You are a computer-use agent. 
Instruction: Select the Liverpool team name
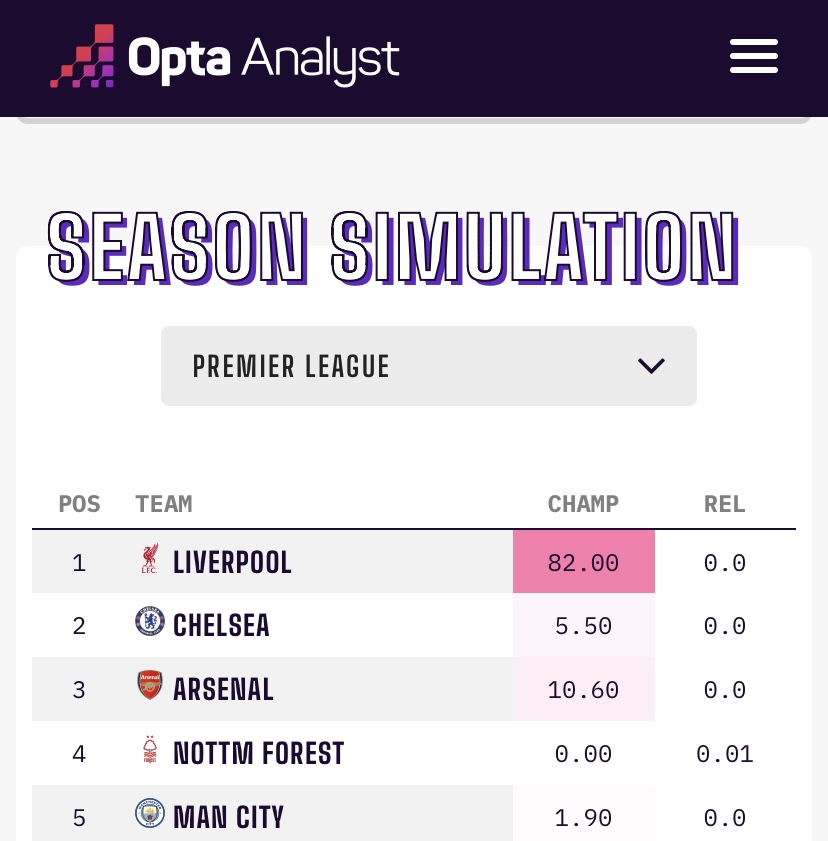point(232,562)
